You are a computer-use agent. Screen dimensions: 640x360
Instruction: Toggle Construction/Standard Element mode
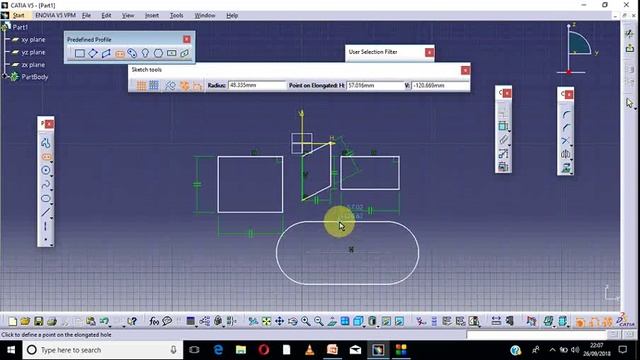point(170,85)
